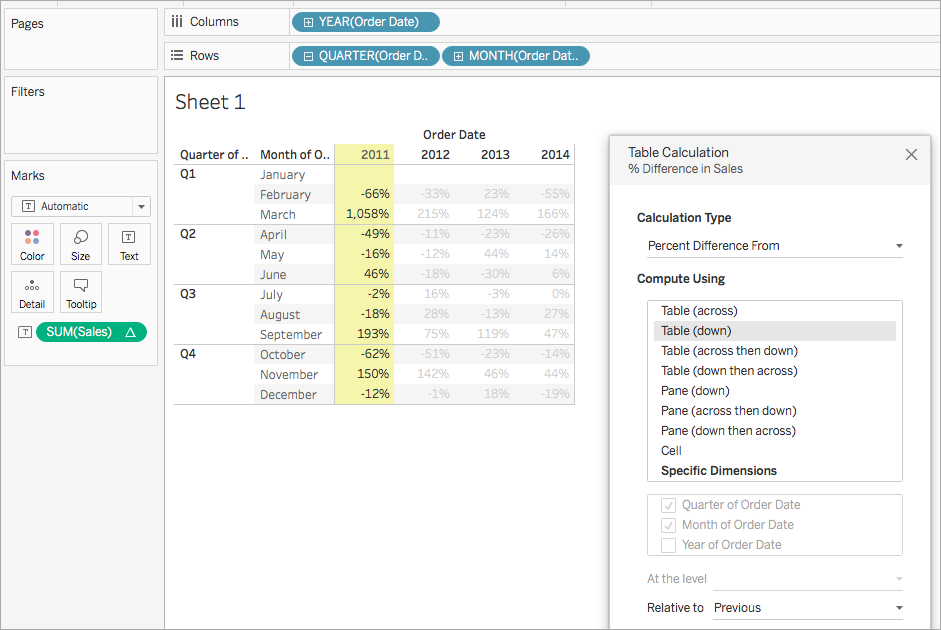Click the SUM(Sales) pill on Marks
The height and width of the screenshot is (630, 941).
click(90, 332)
